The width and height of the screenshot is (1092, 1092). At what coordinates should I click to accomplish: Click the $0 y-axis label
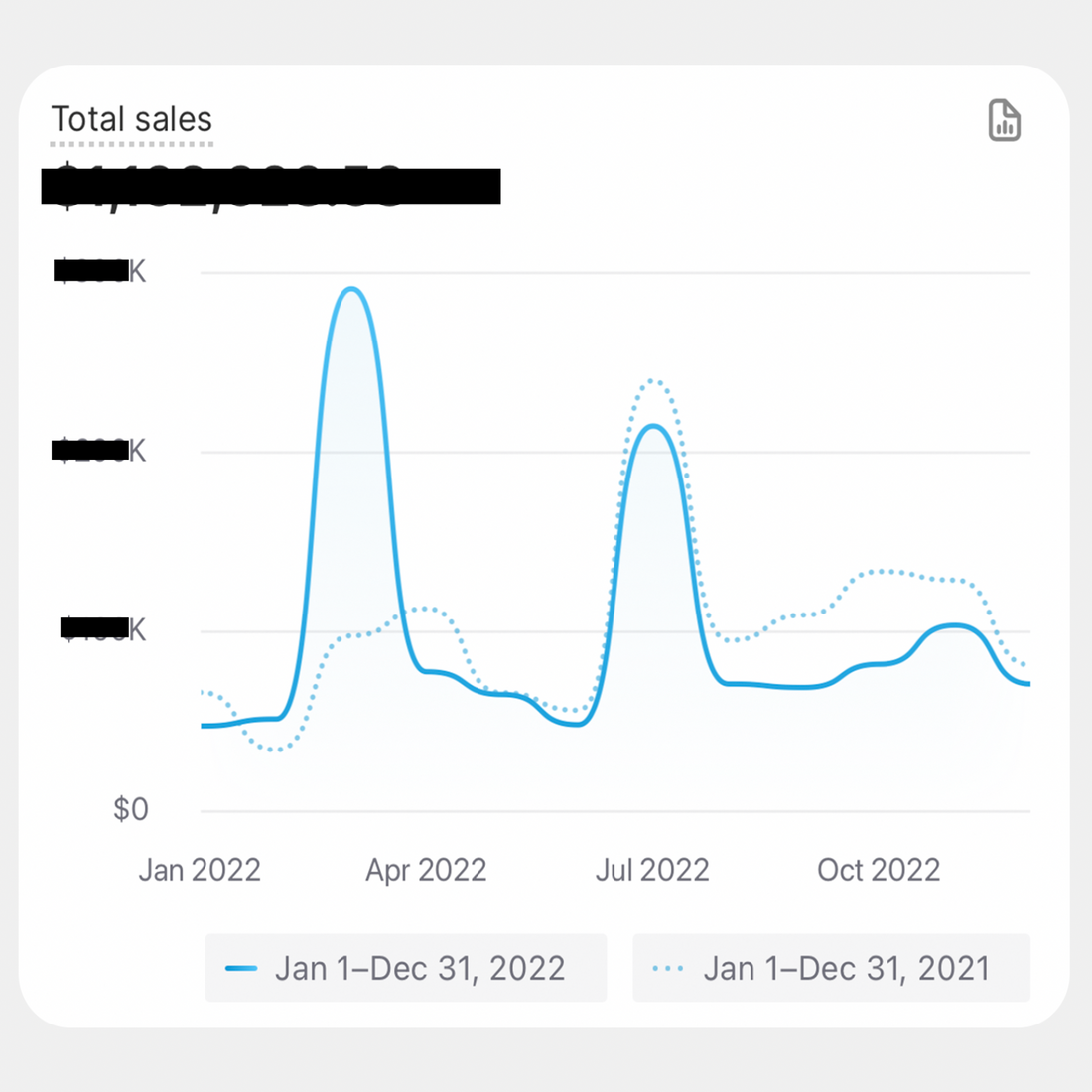click(131, 809)
